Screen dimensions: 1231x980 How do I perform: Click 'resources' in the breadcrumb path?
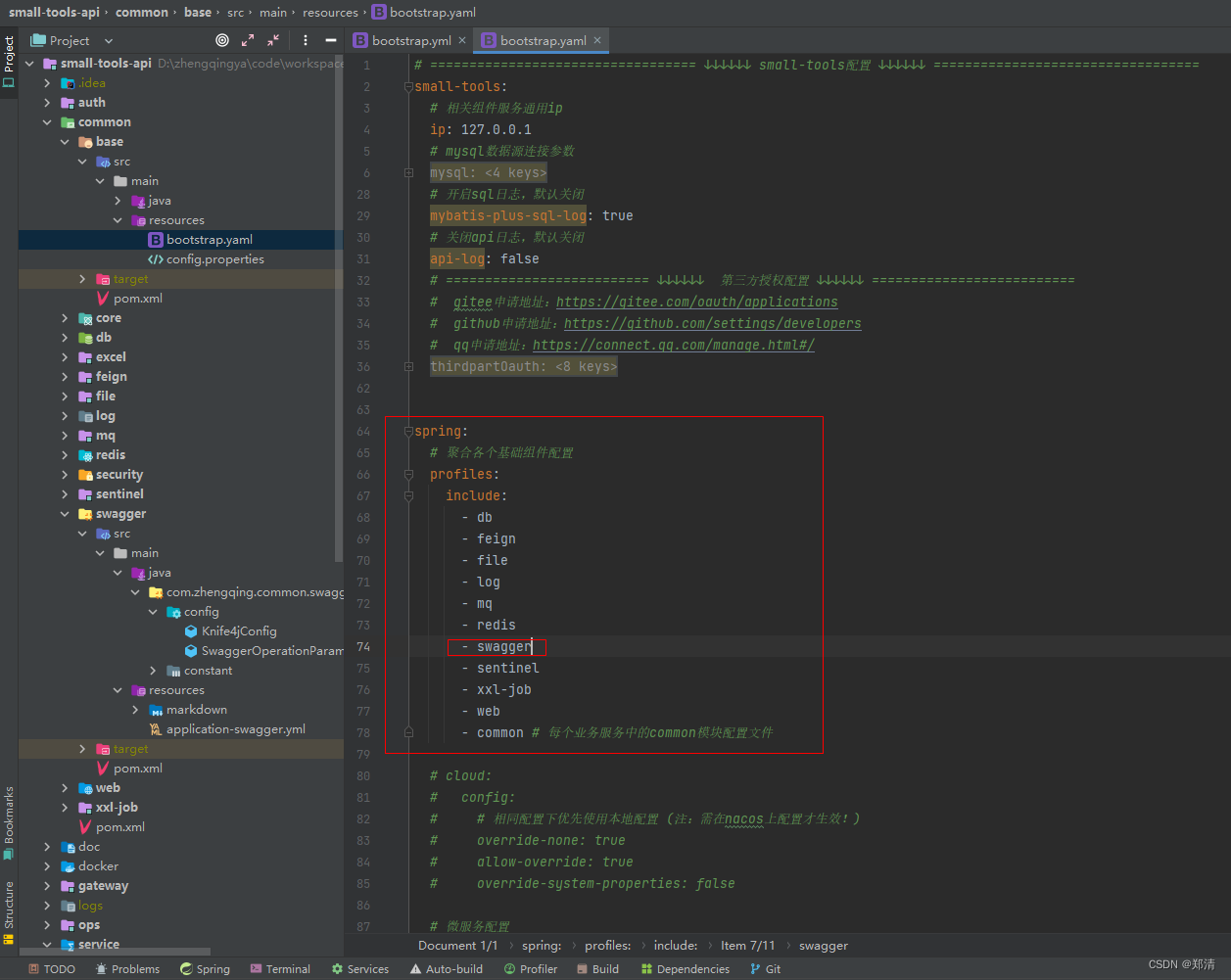(x=330, y=12)
